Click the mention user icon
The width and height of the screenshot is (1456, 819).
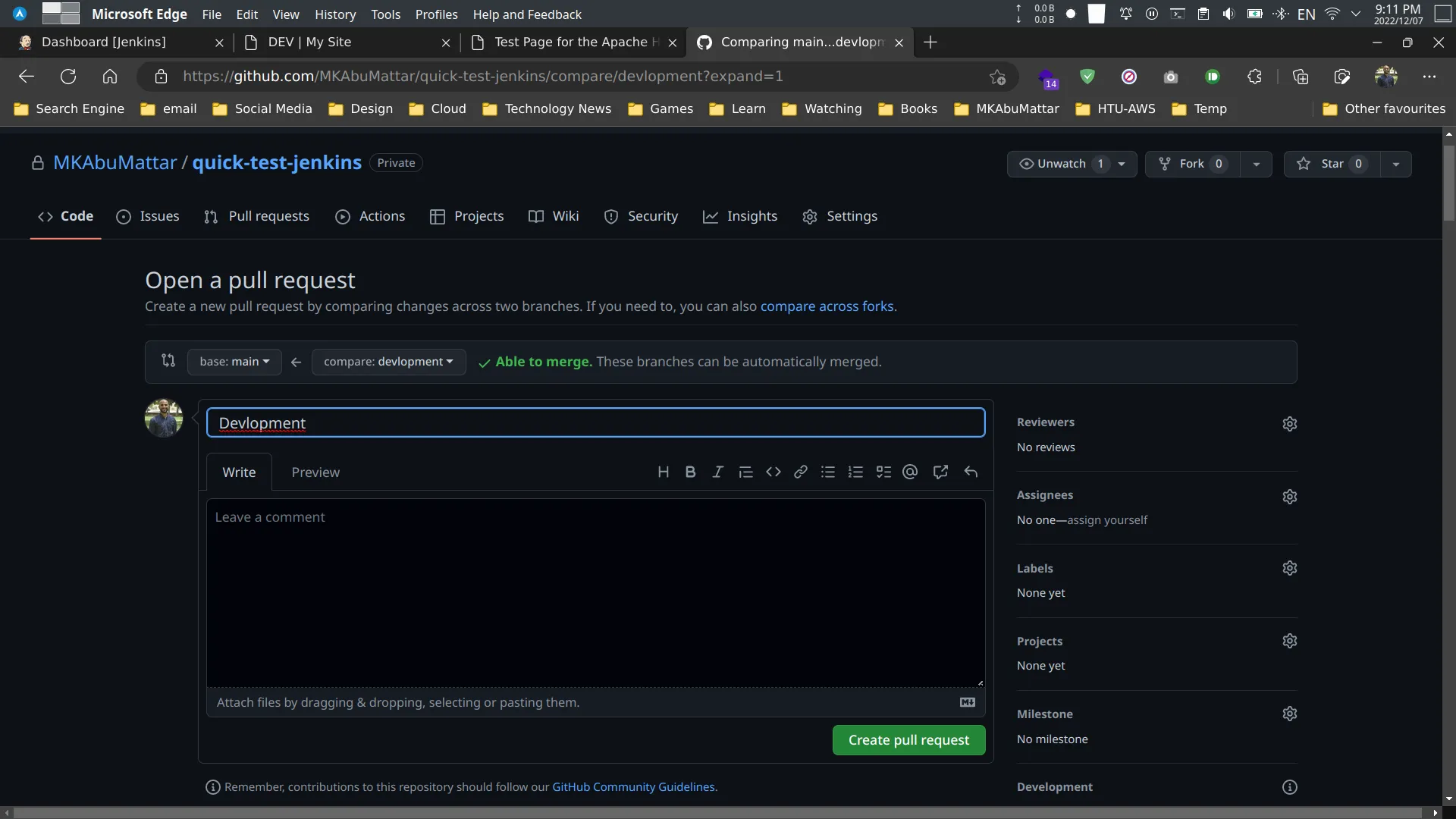(x=909, y=471)
